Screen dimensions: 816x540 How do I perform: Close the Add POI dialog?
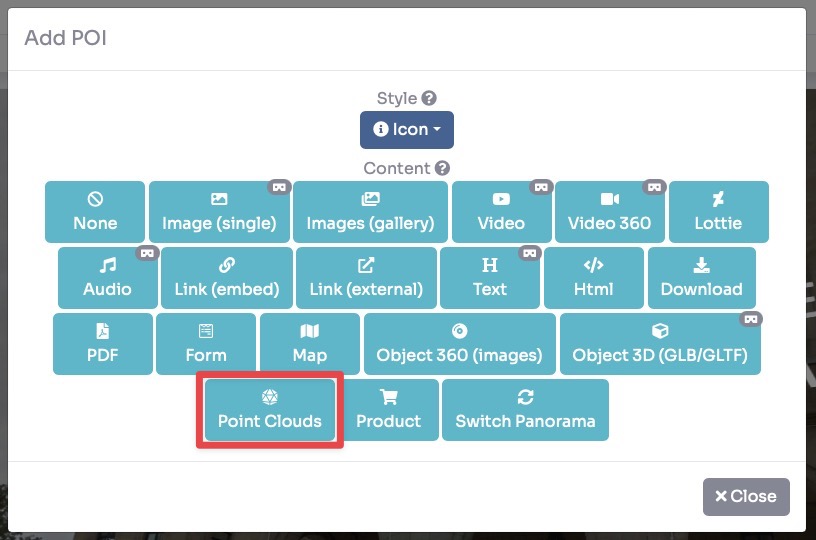pos(746,497)
